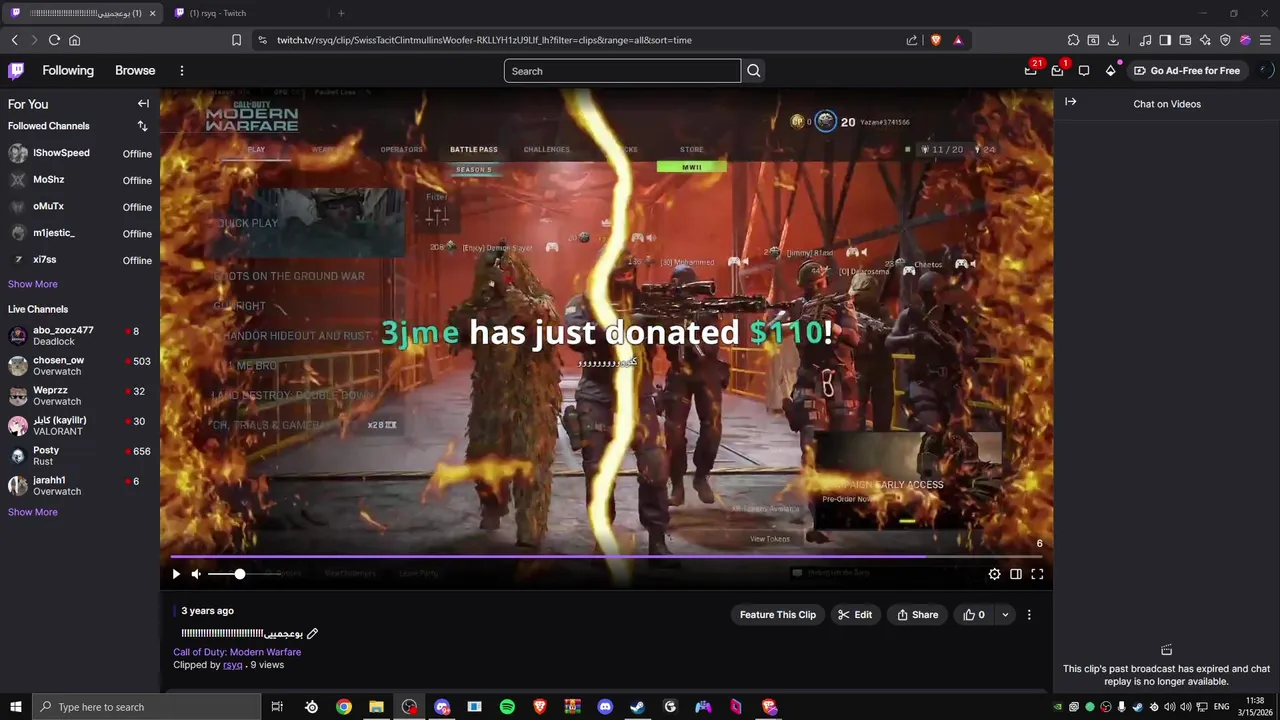This screenshot has width=1280, height=720.
Task: Collapse the For You sidebar
Action: coord(143,104)
